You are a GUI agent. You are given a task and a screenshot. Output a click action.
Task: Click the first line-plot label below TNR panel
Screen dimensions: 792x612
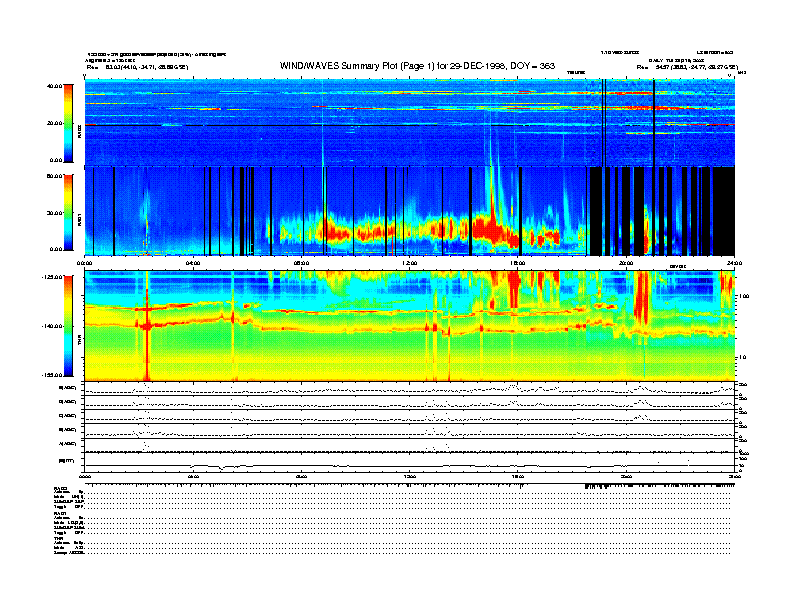point(68,388)
